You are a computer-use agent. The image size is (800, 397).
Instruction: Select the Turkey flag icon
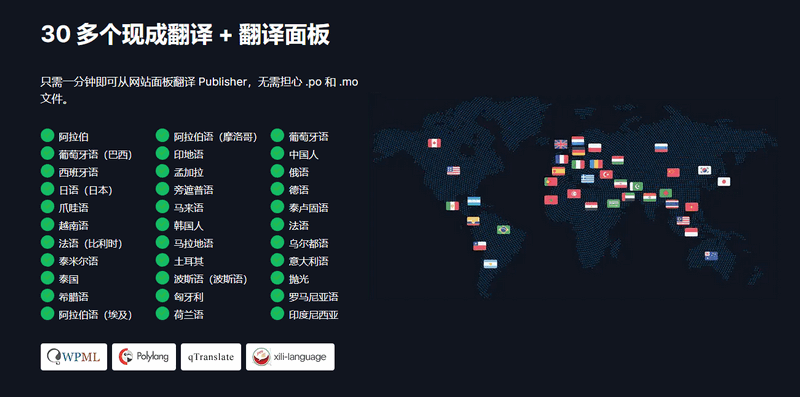[606, 175]
